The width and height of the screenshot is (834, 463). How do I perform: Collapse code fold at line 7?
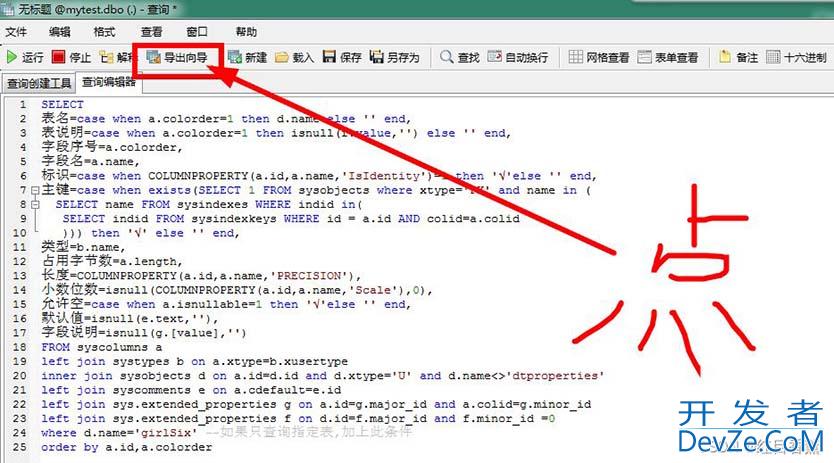35,190
